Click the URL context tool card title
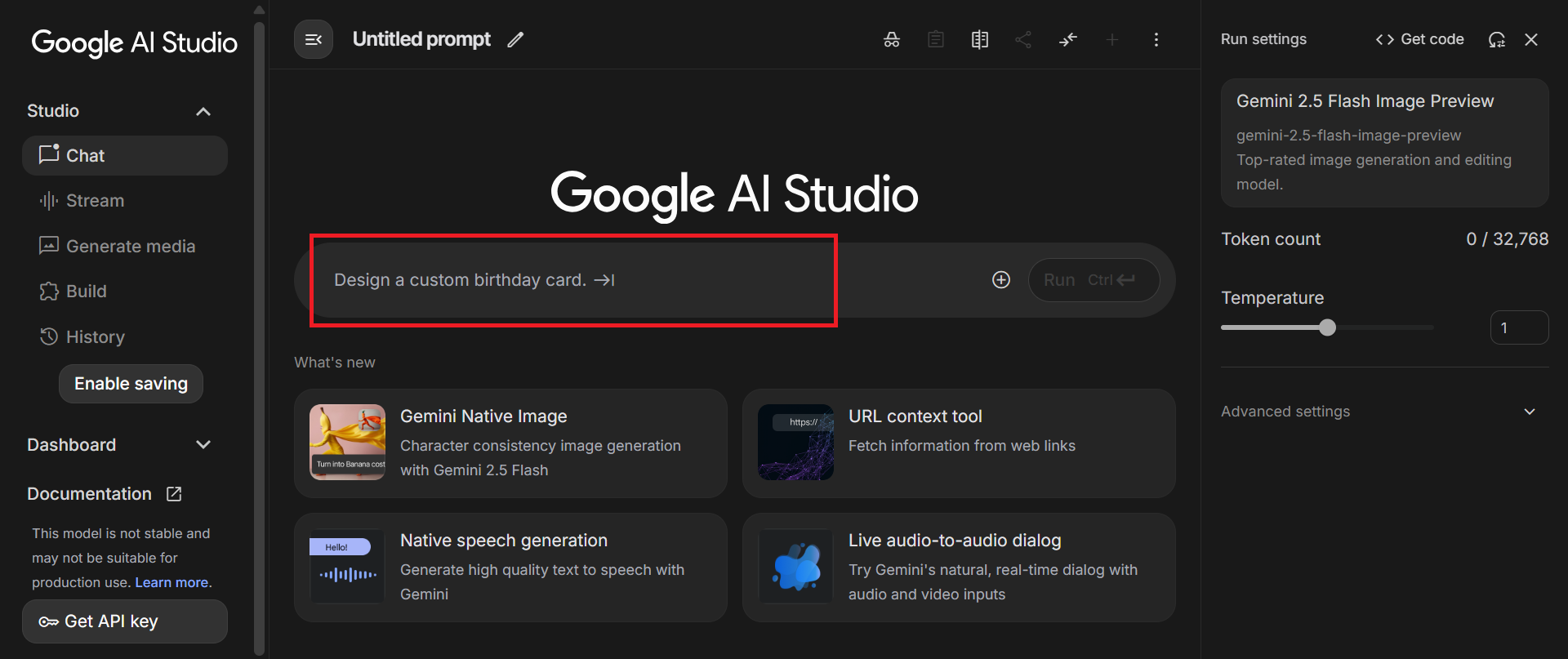The image size is (1568, 659). click(915, 416)
